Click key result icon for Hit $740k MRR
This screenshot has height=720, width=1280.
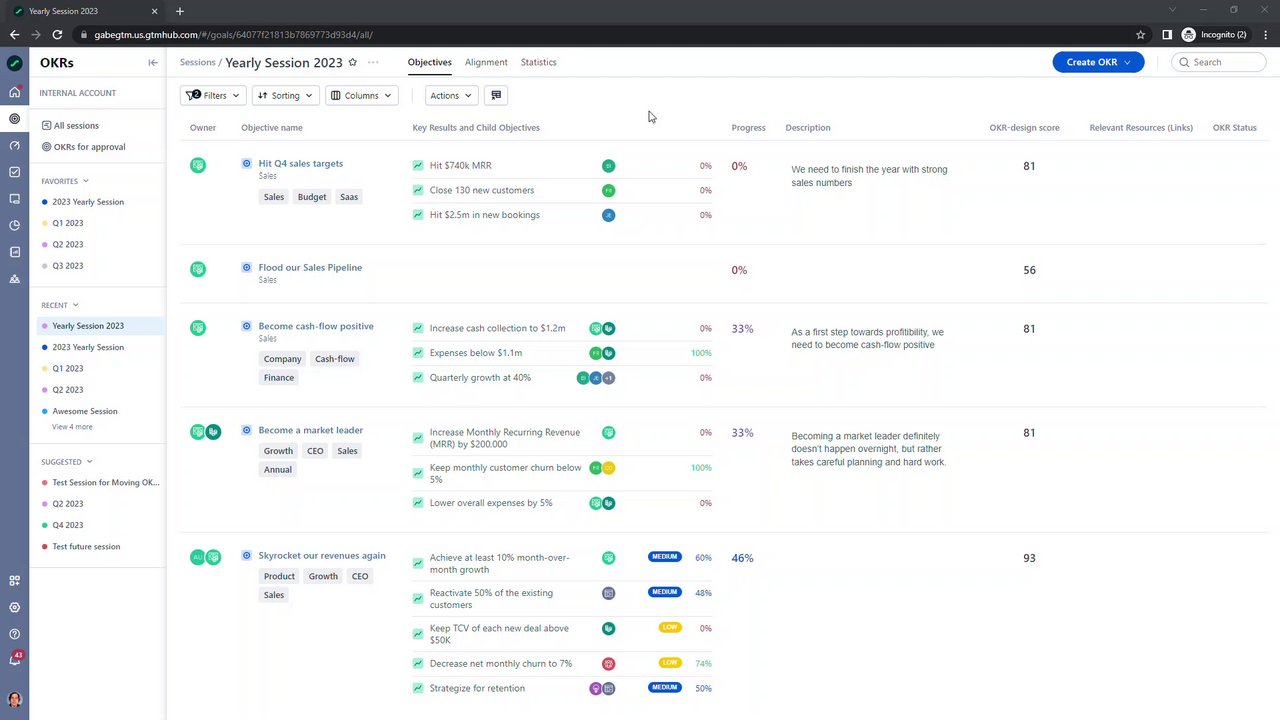click(x=418, y=165)
